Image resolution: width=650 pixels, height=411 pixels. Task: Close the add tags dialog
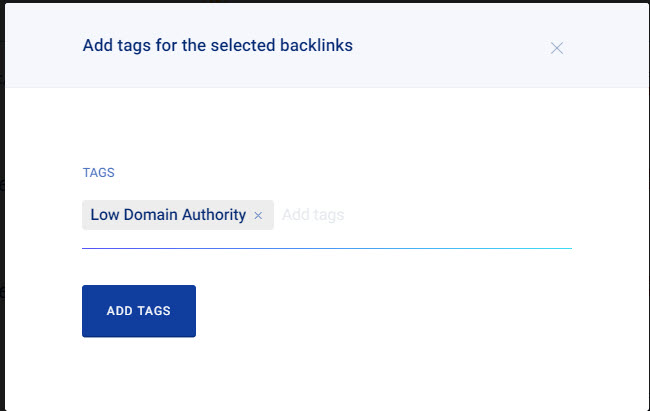(x=557, y=48)
